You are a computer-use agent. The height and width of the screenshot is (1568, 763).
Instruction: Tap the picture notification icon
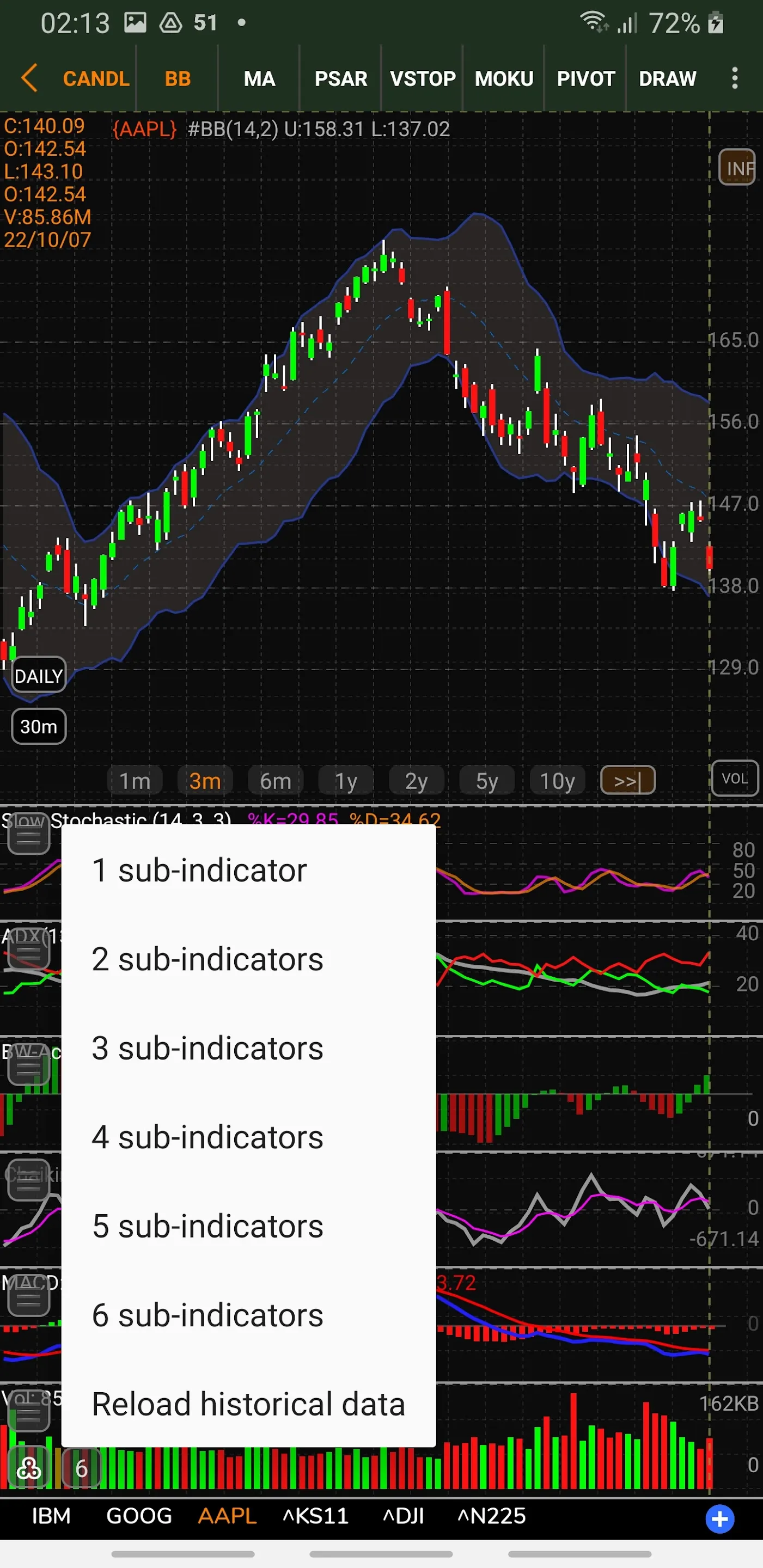(135, 23)
